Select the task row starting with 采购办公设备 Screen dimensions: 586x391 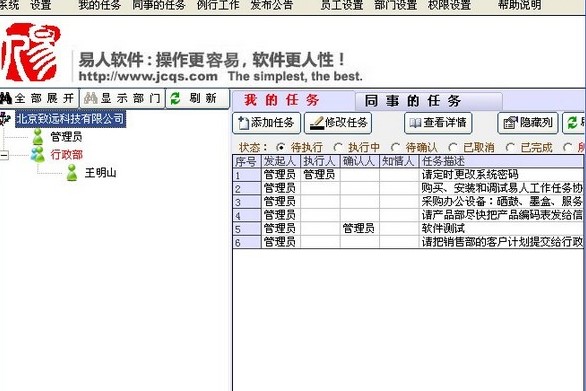pos(408,202)
